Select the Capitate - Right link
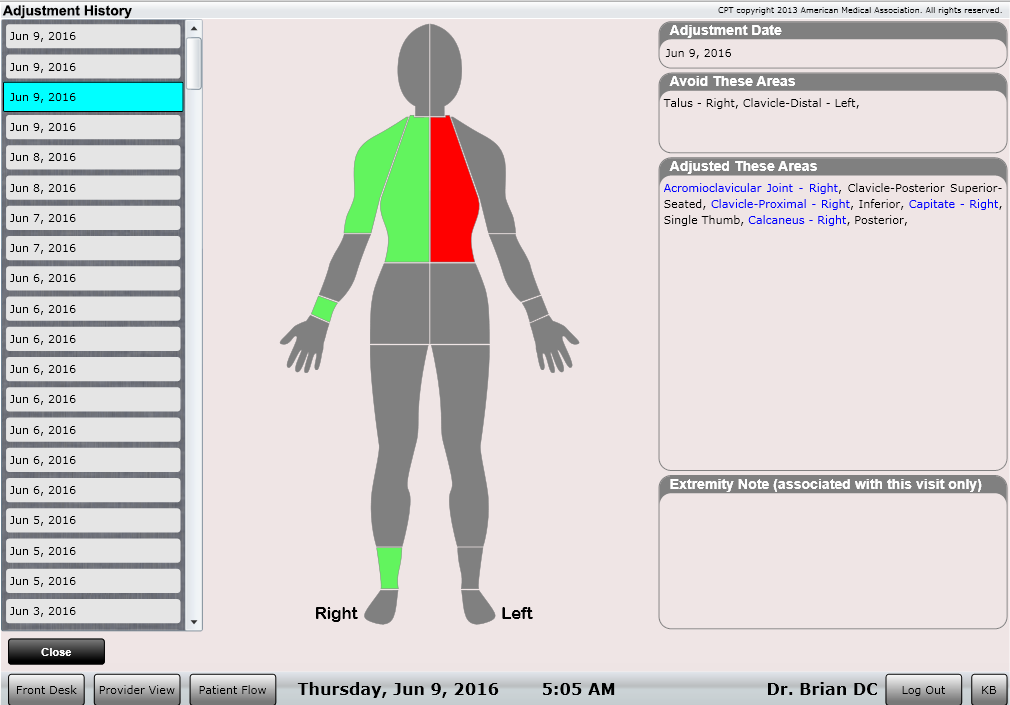 click(951, 204)
